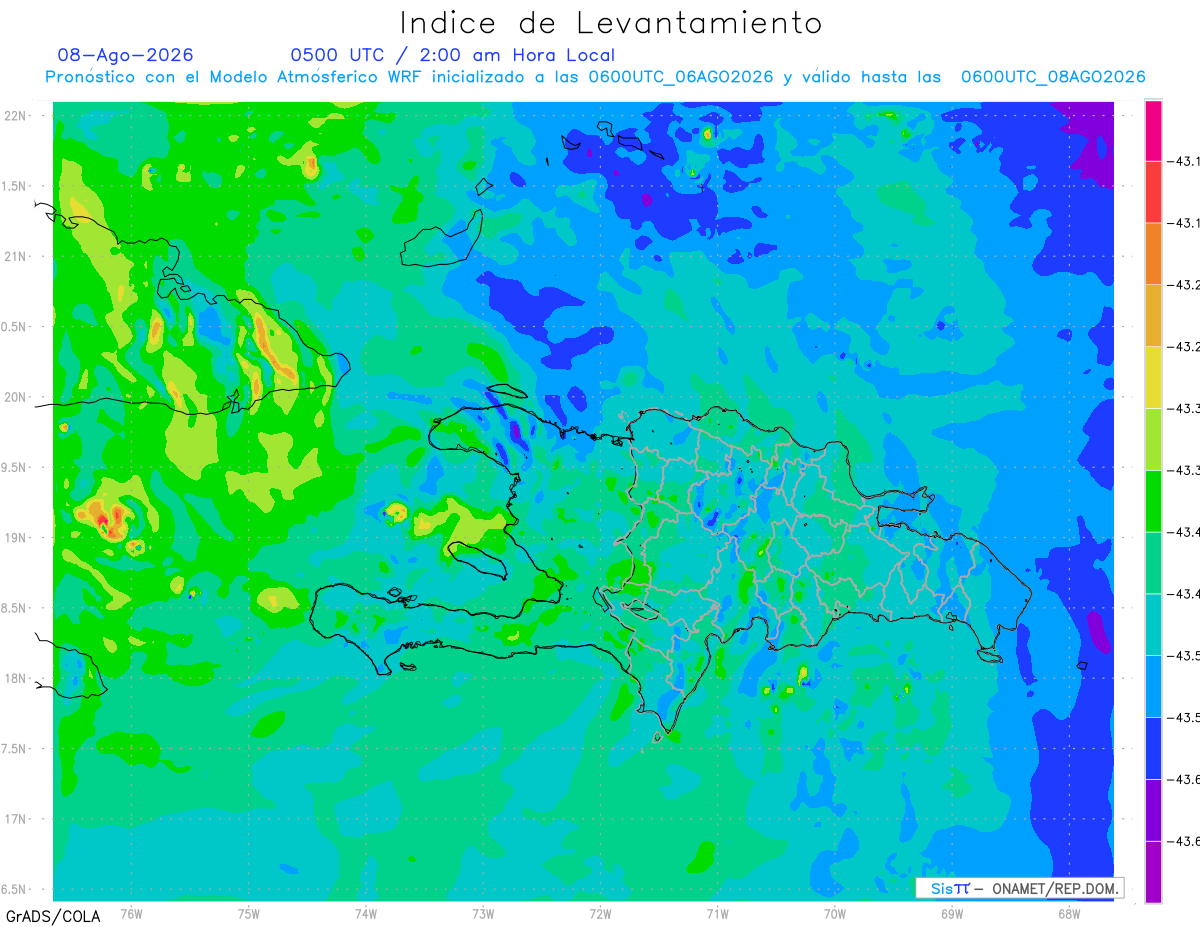Click the "70W" longitude label

point(835,914)
